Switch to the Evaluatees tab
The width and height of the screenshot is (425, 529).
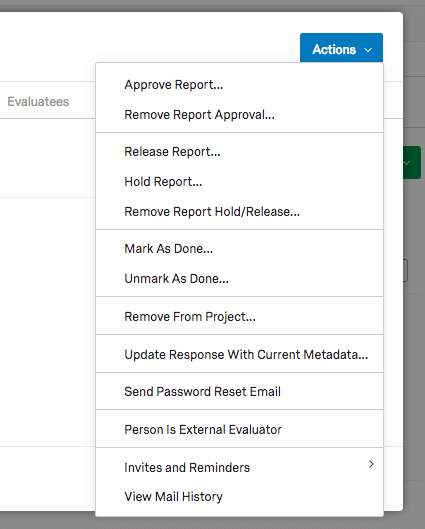(38, 102)
